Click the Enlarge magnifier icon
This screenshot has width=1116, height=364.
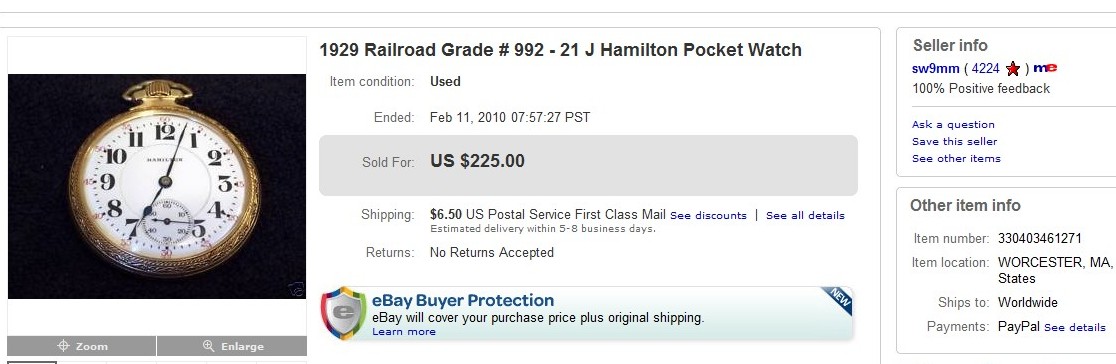pyautogui.click(x=209, y=346)
